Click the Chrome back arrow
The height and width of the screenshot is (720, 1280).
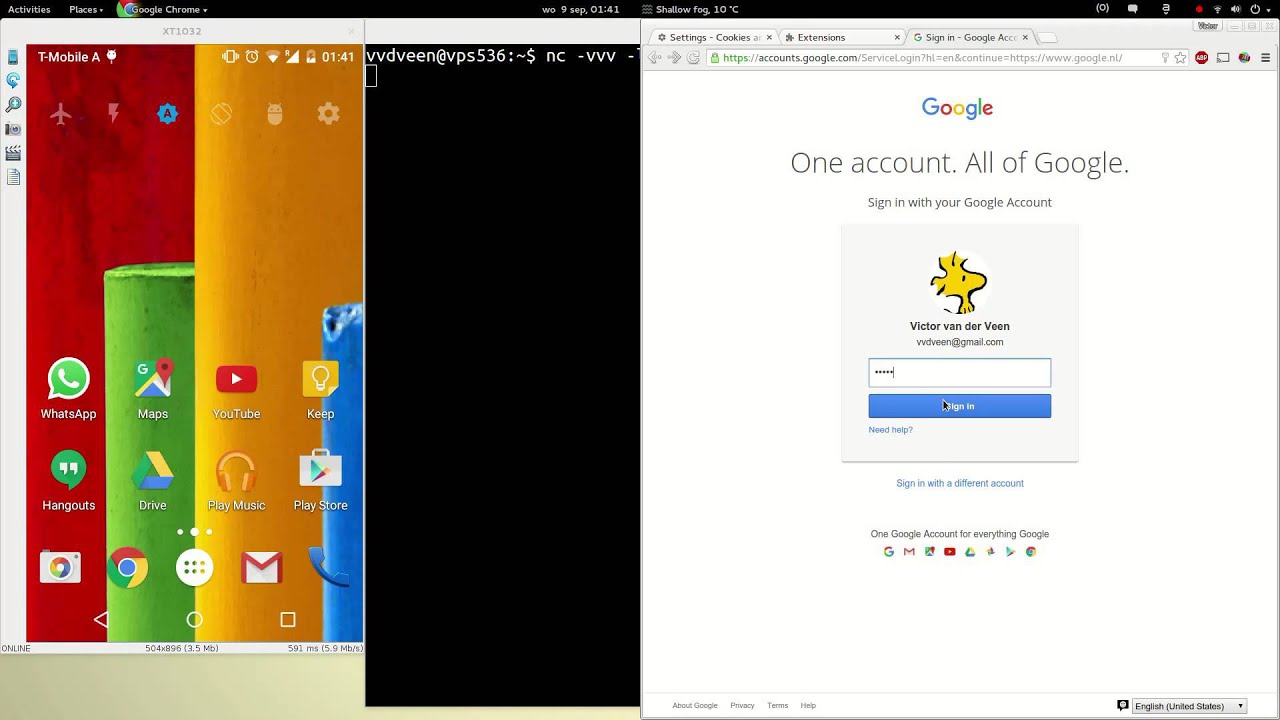[655, 58]
